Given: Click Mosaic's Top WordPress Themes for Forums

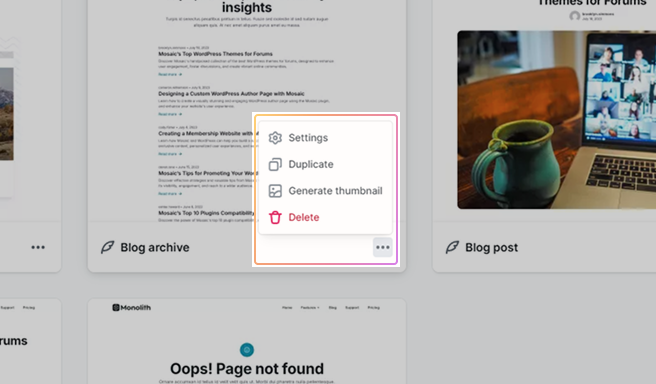Looking at the screenshot, I should [215, 54].
